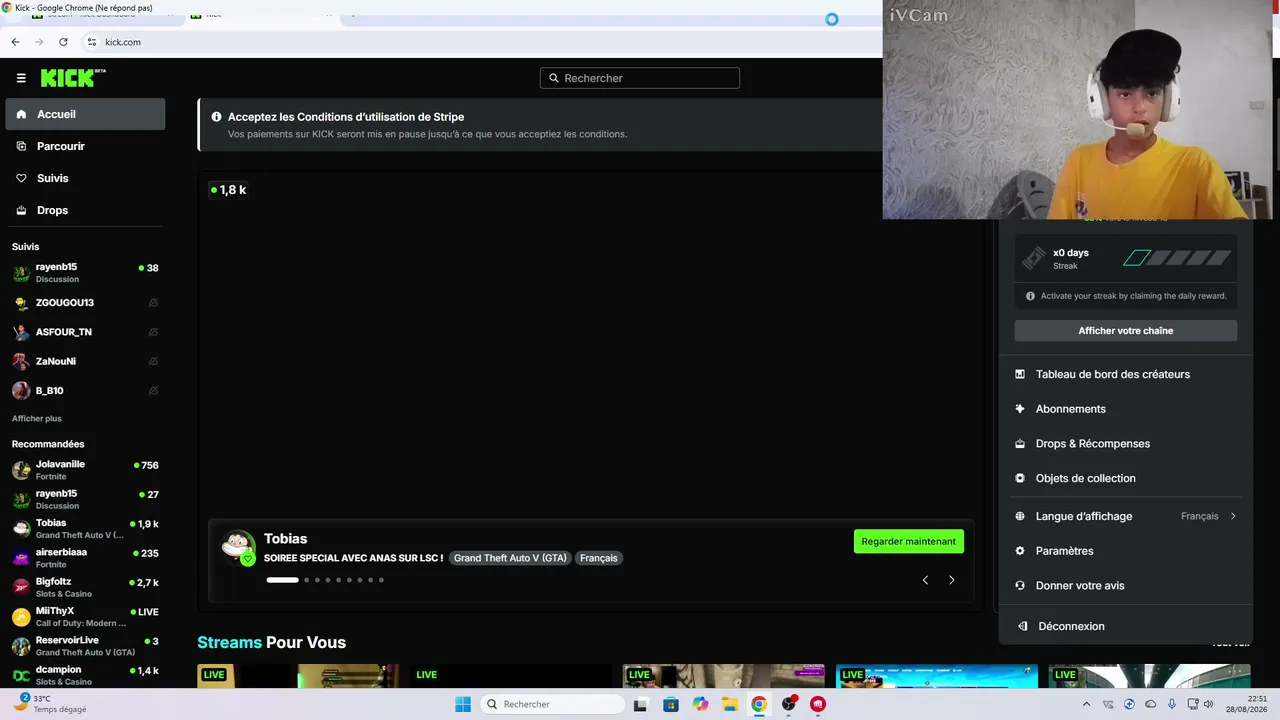1280x720 pixels.
Task: Open MiiThyX channel avatar
Action: (x=21, y=617)
